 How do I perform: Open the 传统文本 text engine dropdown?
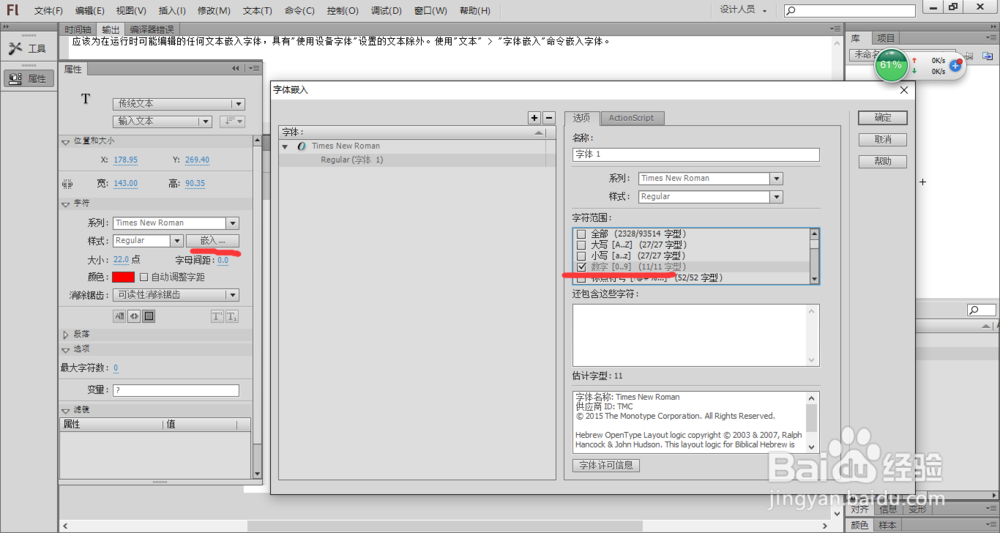179,104
